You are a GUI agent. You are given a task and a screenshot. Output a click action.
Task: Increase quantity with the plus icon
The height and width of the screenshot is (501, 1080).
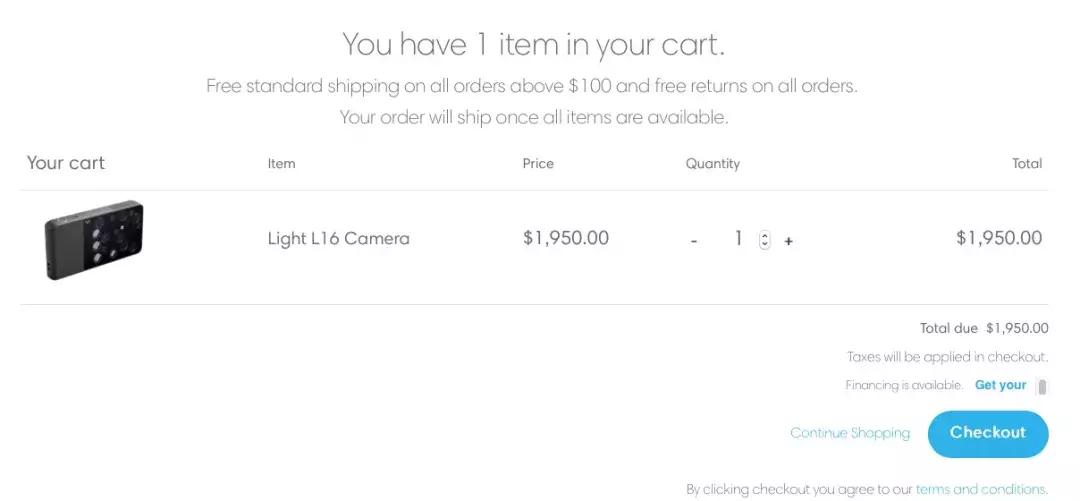tap(788, 241)
